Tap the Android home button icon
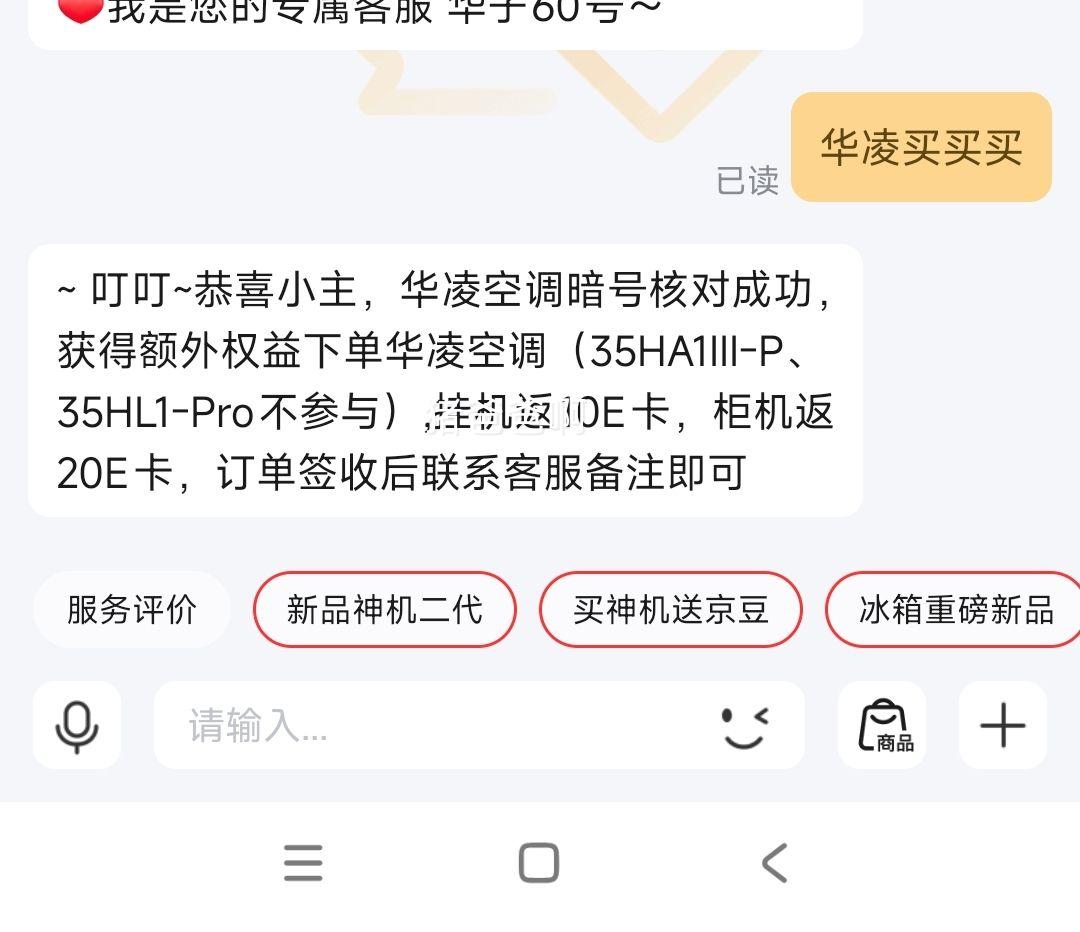 [539, 862]
